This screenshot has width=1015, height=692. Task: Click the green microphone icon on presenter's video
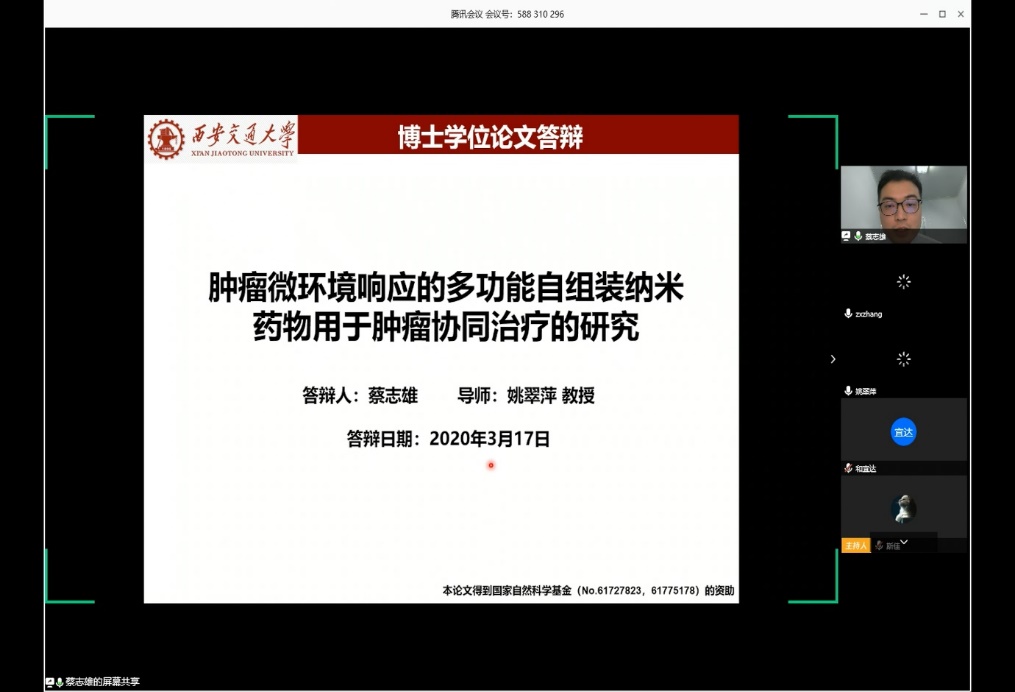[857, 237]
